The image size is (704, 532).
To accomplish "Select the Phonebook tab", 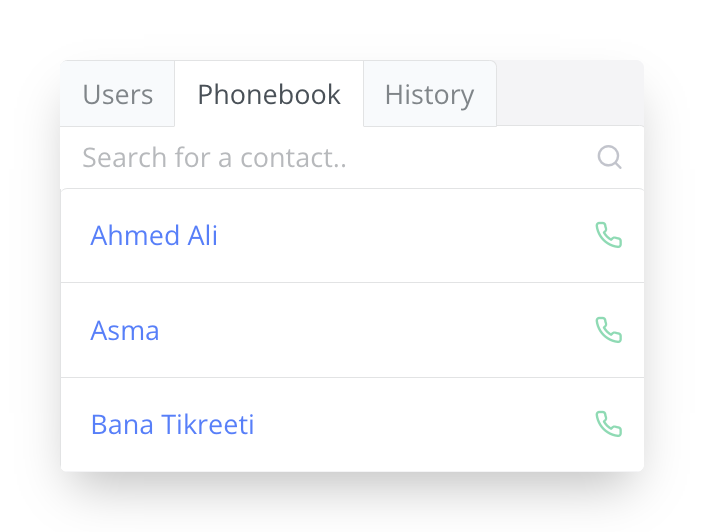I will (x=269, y=94).
